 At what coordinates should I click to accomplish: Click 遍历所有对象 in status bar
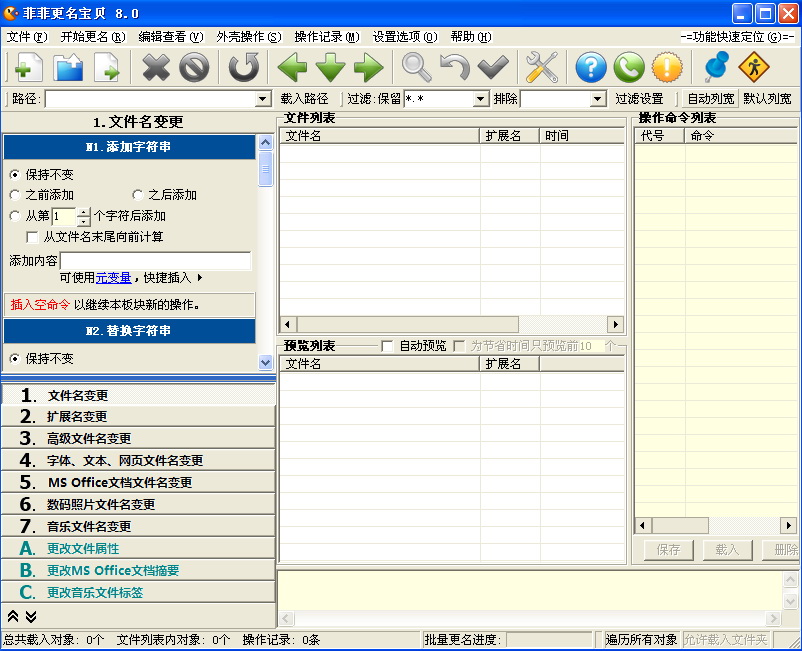(641, 639)
